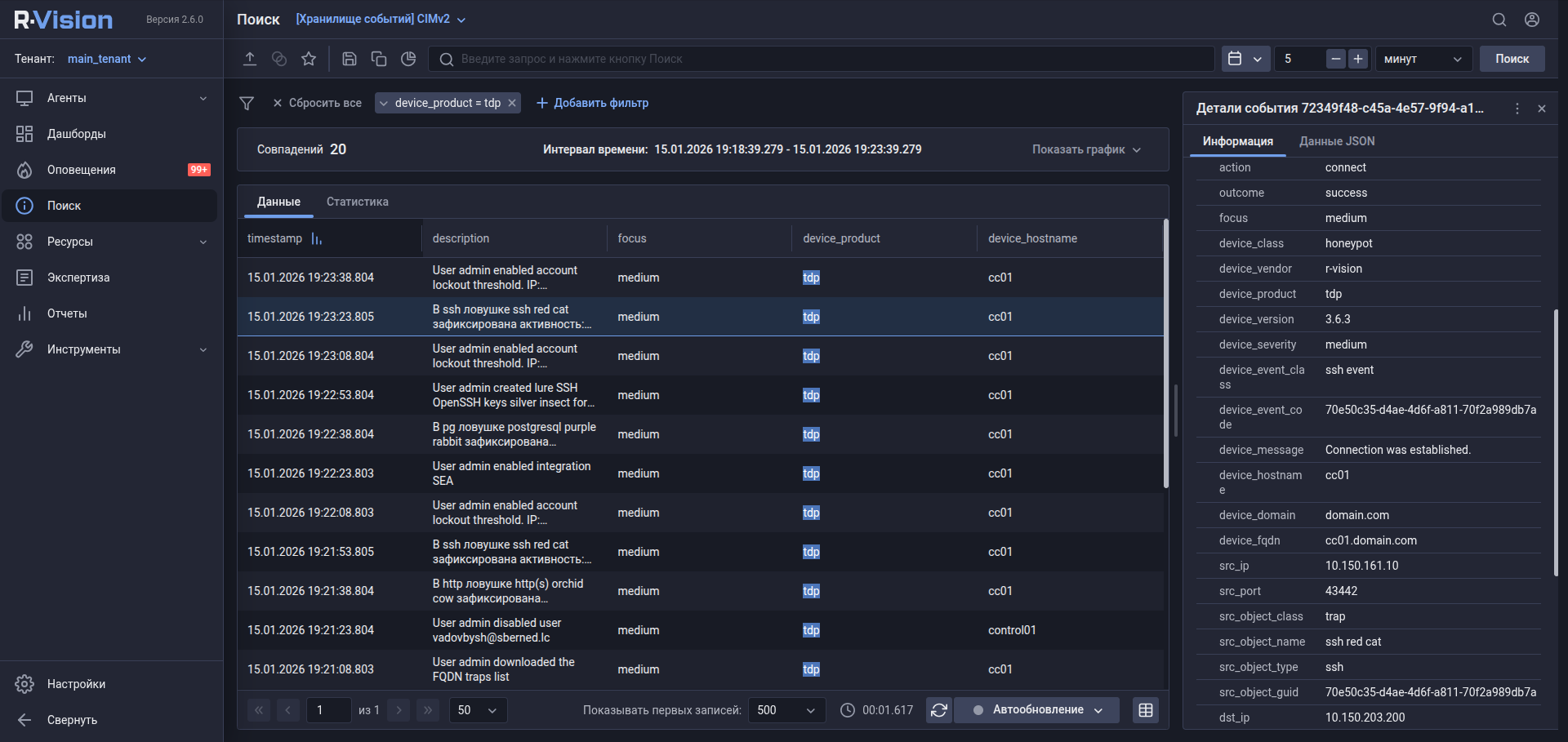Click the Добавить фильтр link
The height and width of the screenshot is (742, 1568).
(592, 103)
